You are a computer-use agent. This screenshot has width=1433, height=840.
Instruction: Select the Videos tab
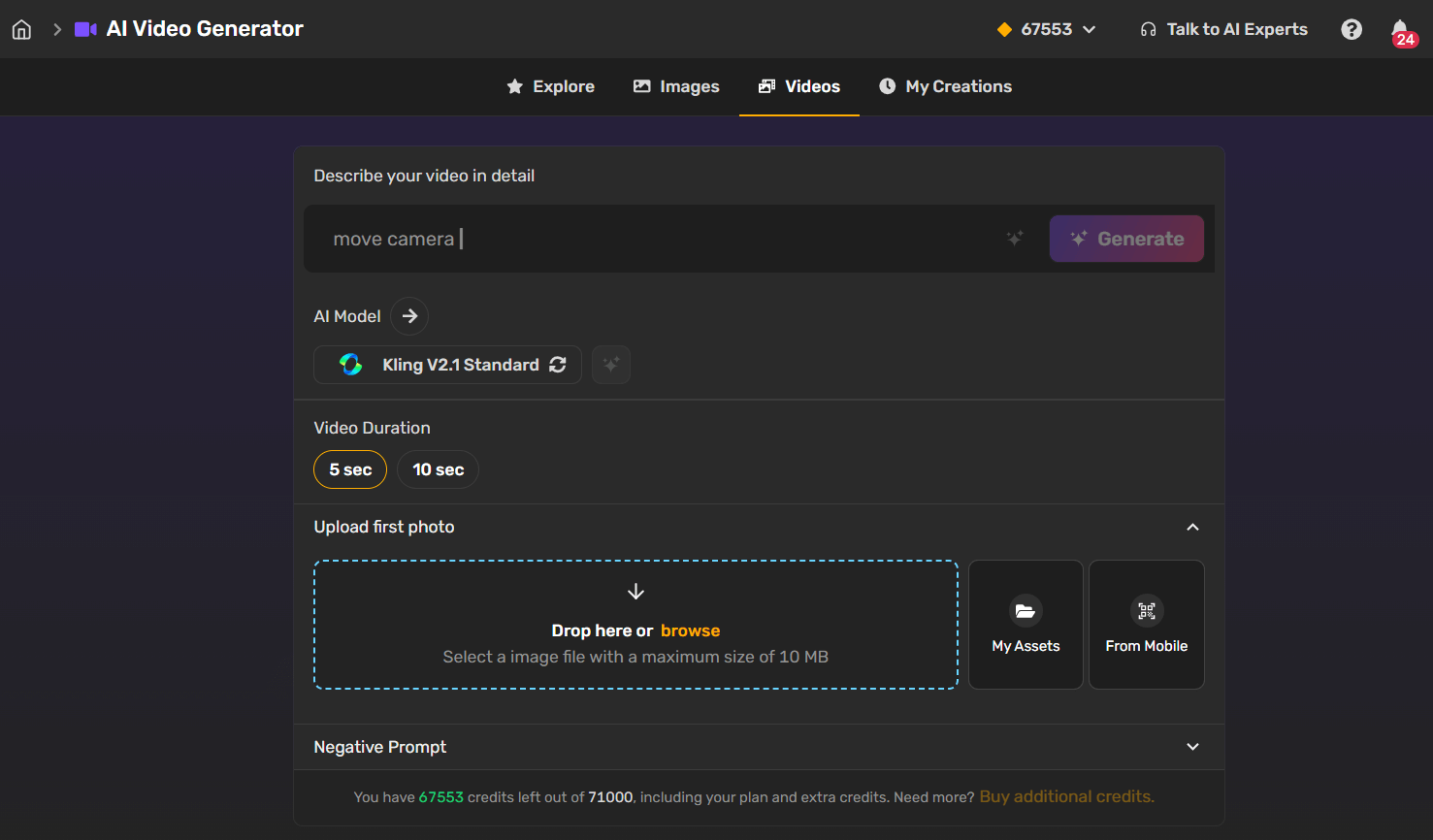coord(799,86)
